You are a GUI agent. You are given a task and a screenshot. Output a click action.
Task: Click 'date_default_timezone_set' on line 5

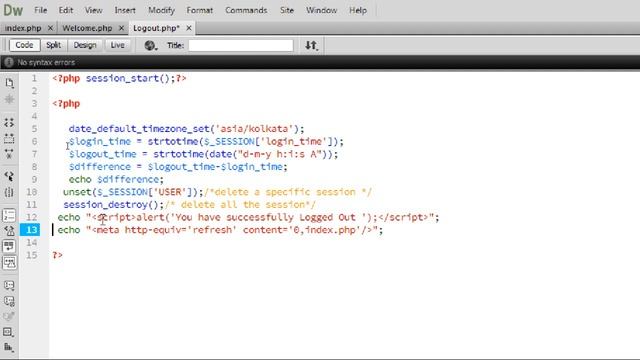pyautogui.click(x=139, y=129)
